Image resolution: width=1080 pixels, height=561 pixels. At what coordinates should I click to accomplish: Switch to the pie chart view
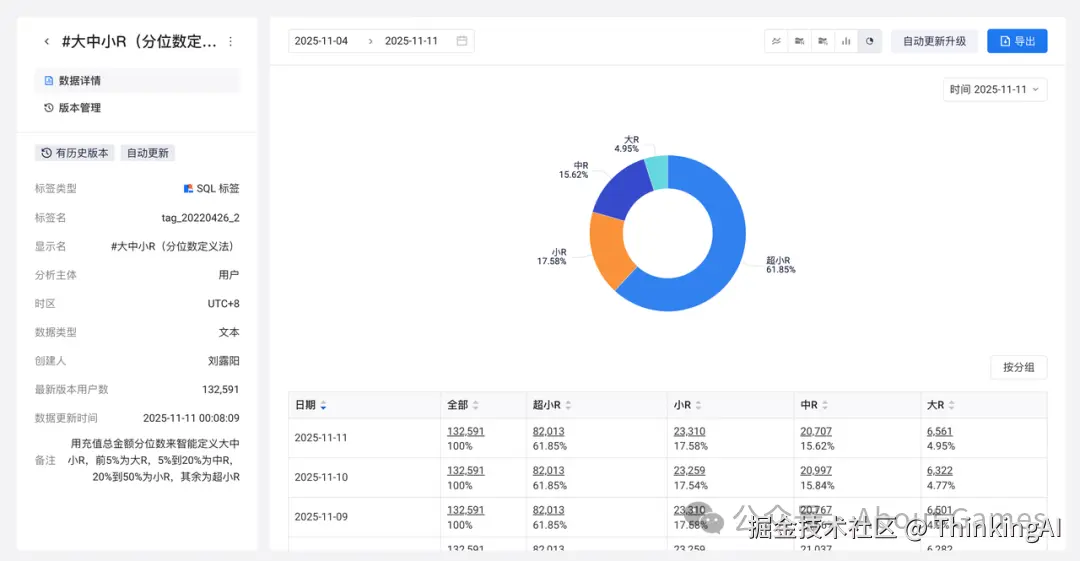point(870,41)
